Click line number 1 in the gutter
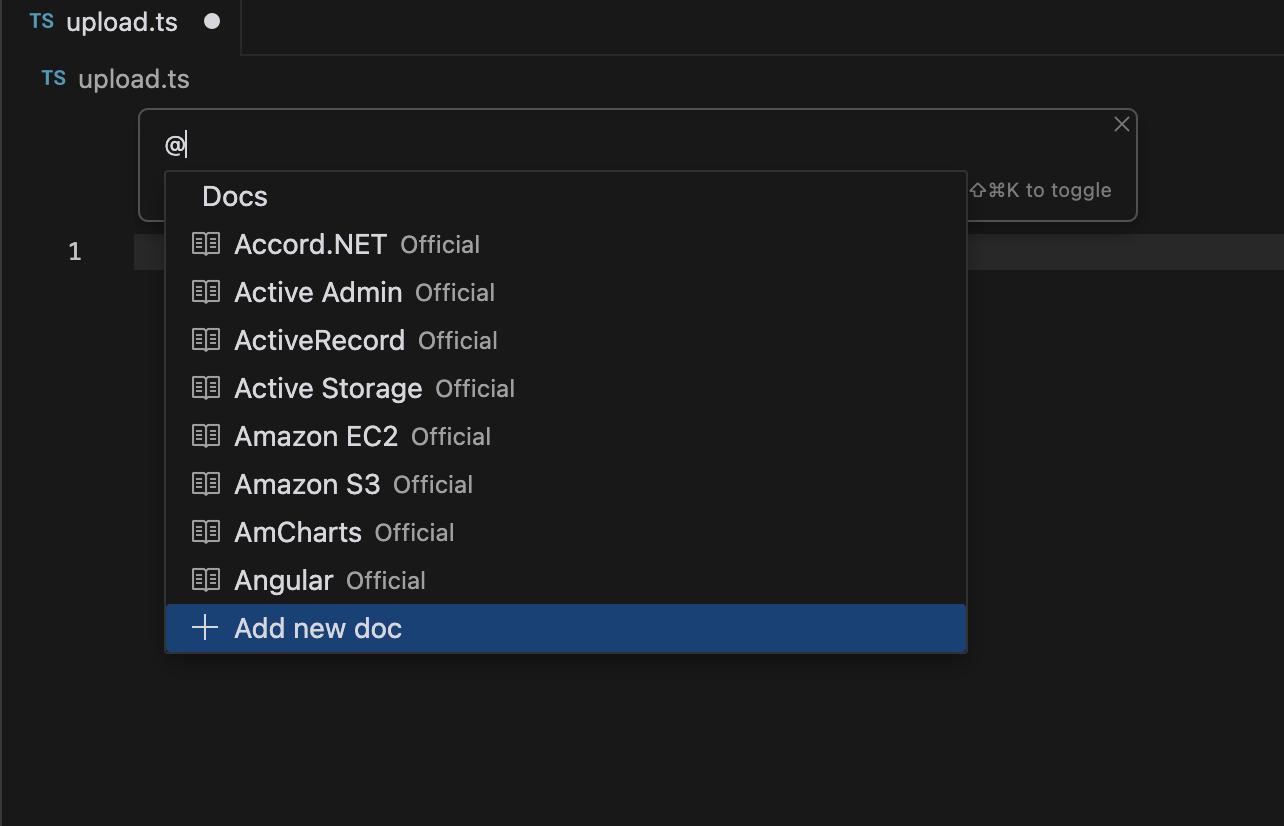 pos(75,251)
